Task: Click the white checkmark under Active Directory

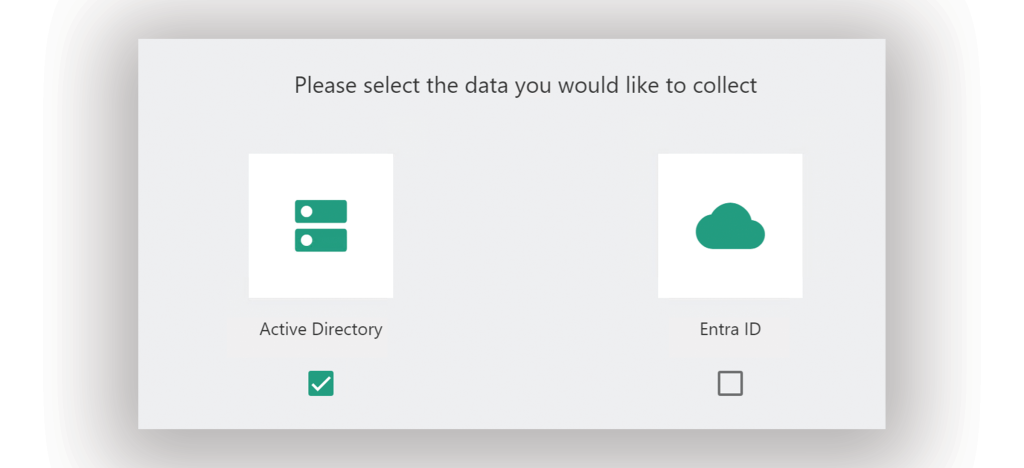Action: pyautogui.click(x=321, y=384)
